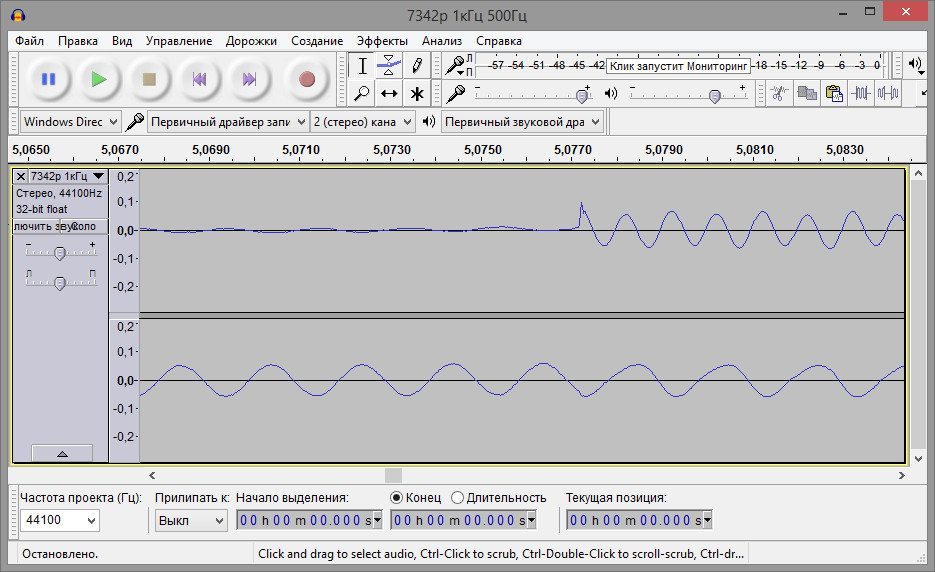Open the Первичный драйвер записи input device dropdown
This screenshot has width=935, height=572.
click(x=228, y=122)
